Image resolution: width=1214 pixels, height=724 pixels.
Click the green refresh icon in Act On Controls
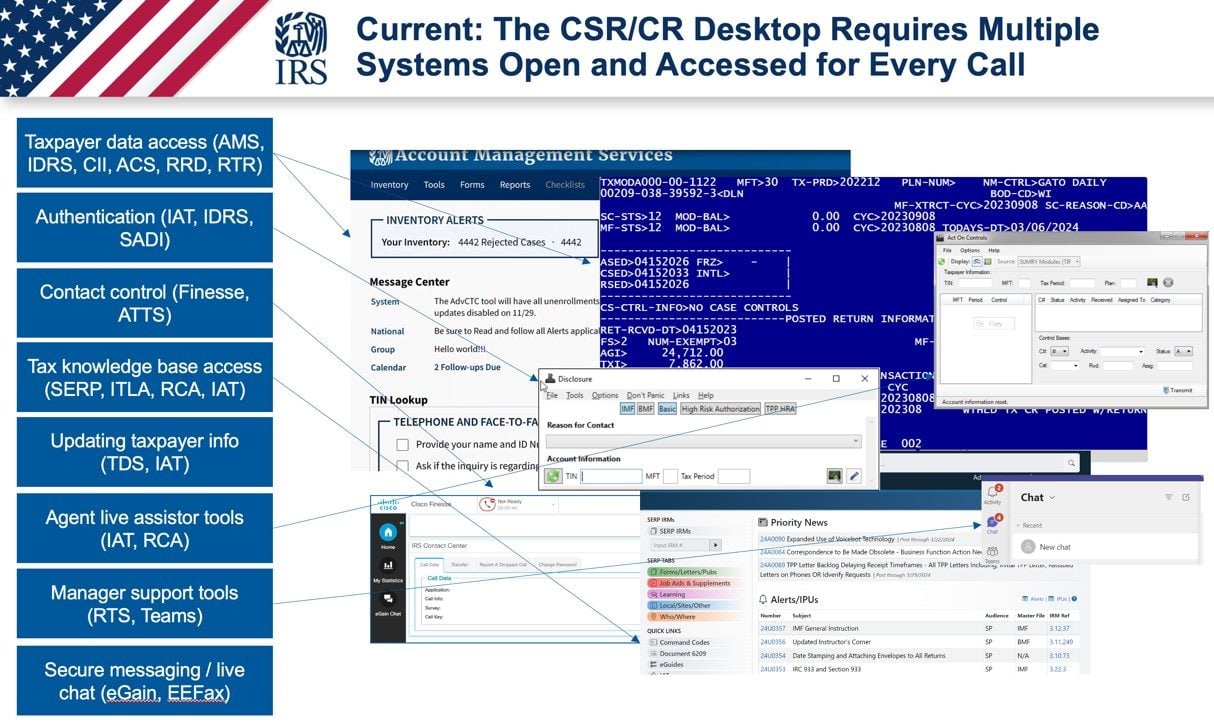(x=941, y=262)
